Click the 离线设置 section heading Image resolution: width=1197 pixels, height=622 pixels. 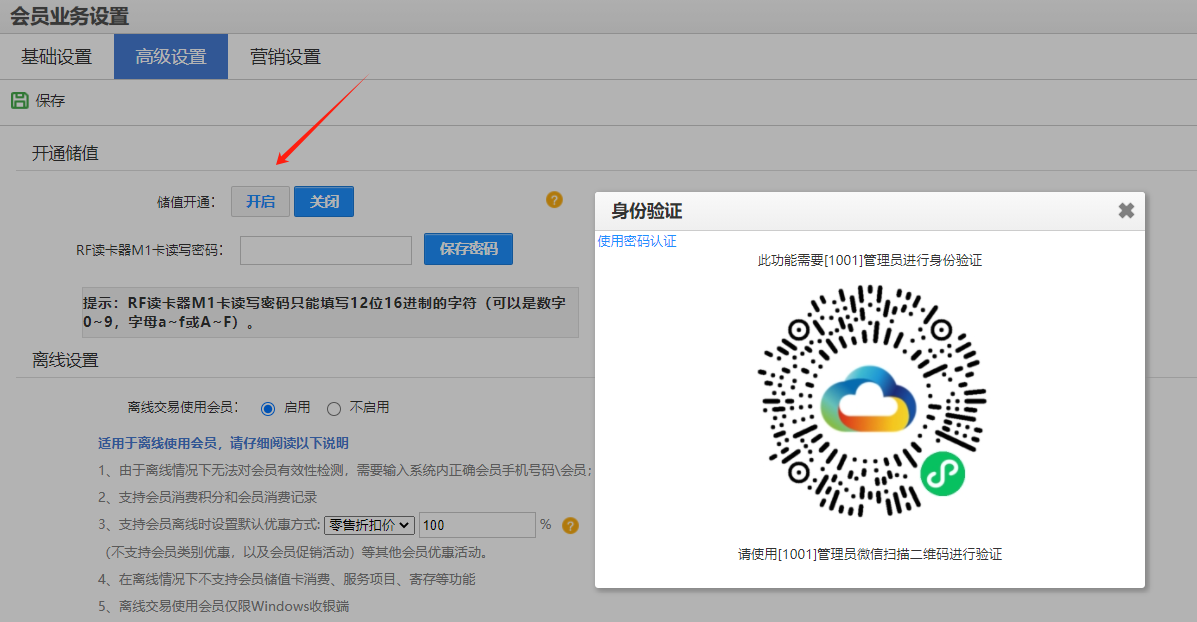pos(65,360)
